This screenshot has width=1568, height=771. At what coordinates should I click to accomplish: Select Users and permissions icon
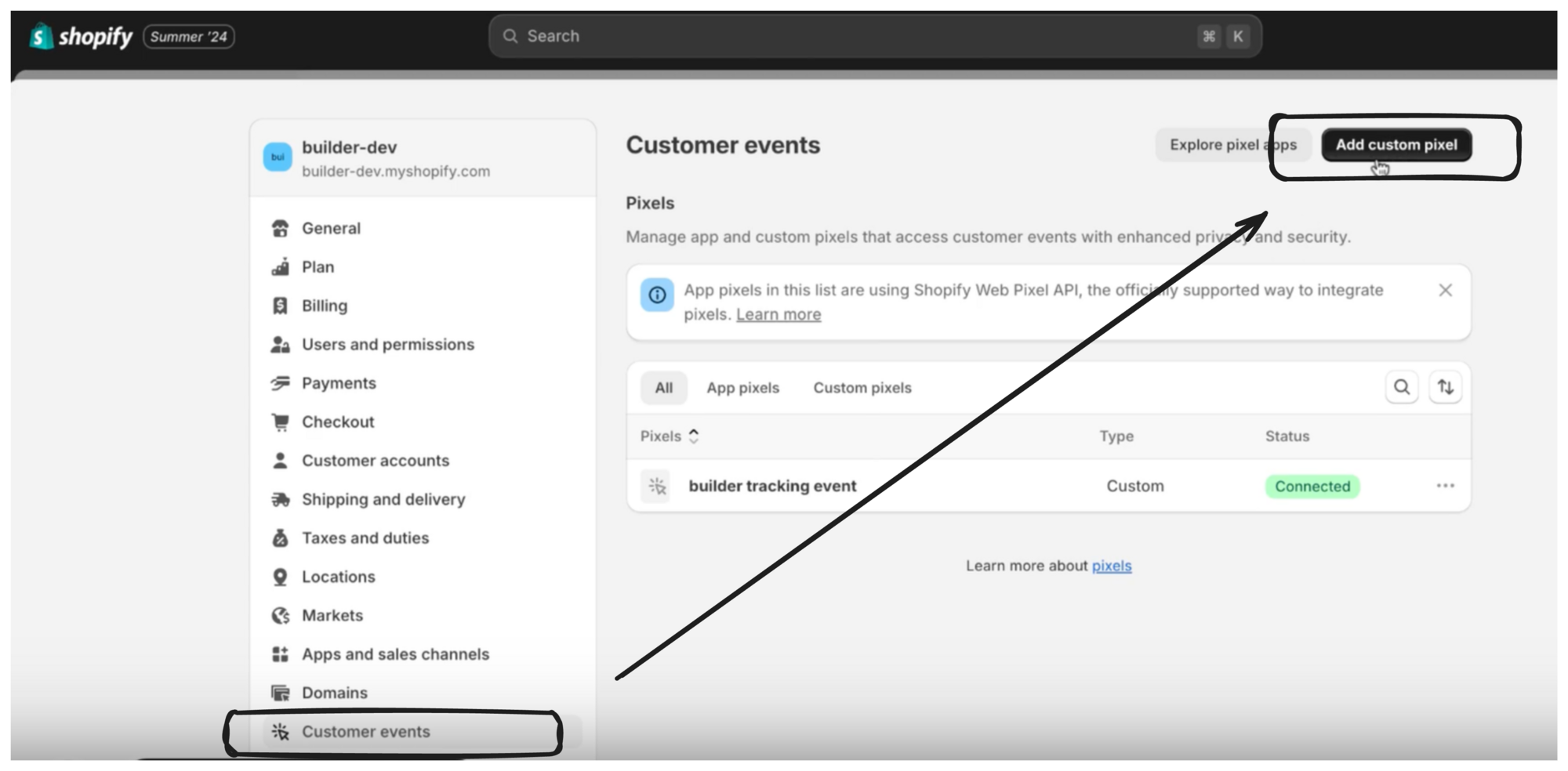[280, 344]
